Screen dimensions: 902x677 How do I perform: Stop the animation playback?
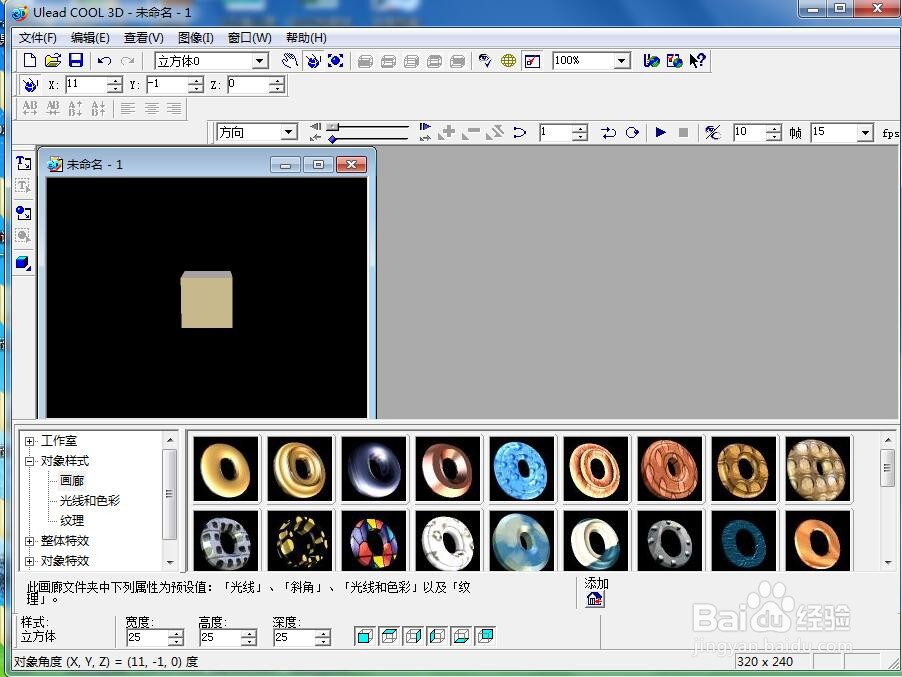pos(683,132)
